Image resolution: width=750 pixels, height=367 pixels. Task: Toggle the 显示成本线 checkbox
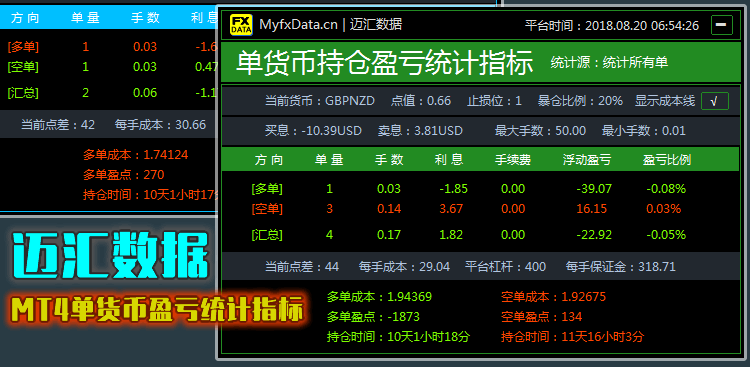(715, 101)
